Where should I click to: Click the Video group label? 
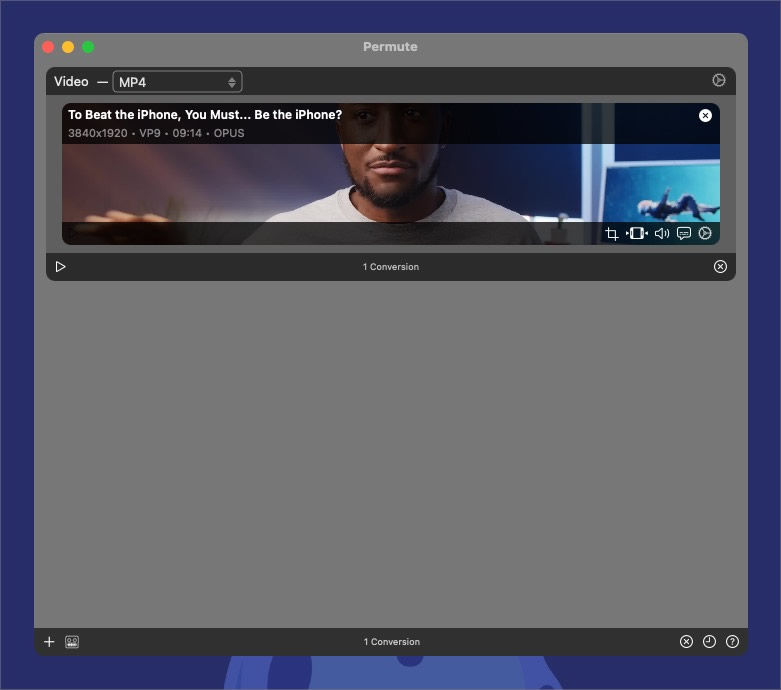[71, 81]
